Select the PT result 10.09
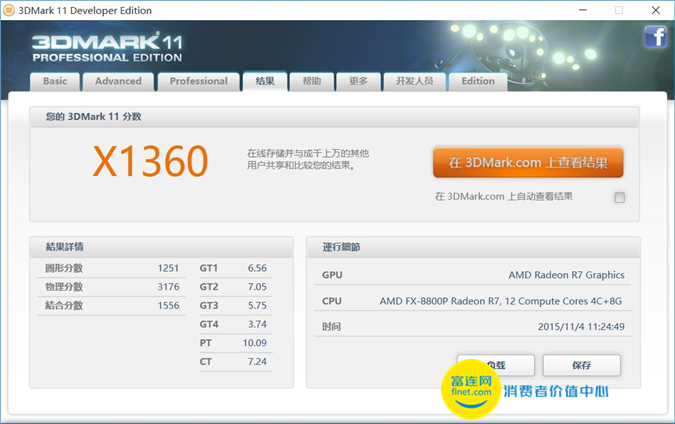 [255, 343]
